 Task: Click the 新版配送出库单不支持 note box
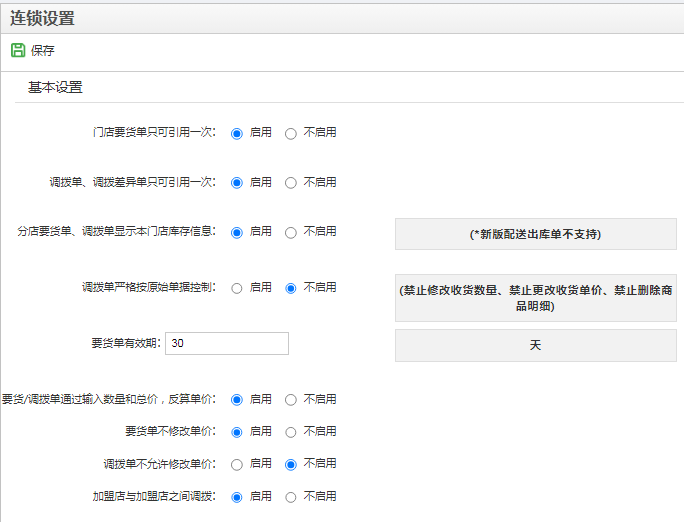pyautogui.click(x=536, y=234)
